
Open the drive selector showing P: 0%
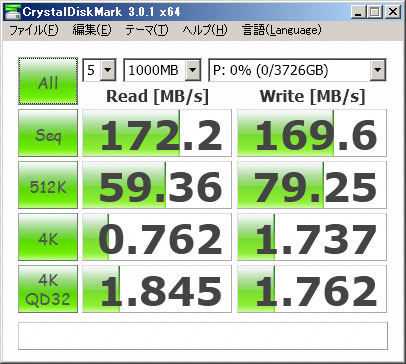click(297, 70)
